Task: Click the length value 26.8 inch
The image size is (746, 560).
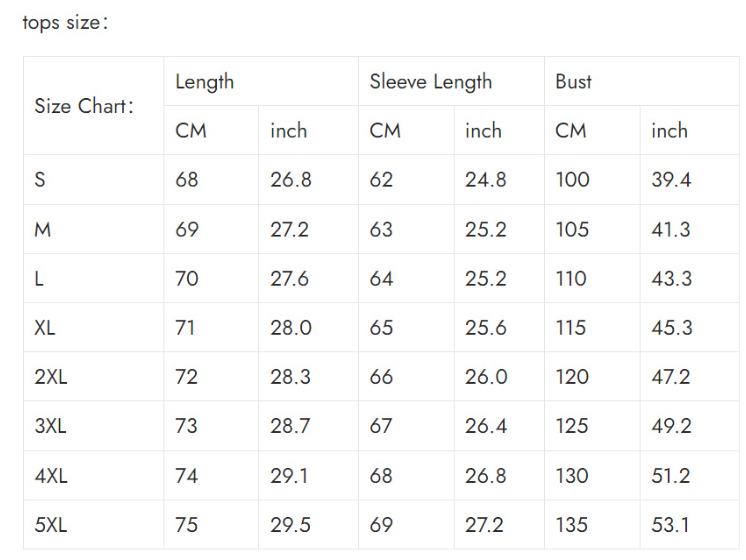Action: tap(291, 180)
